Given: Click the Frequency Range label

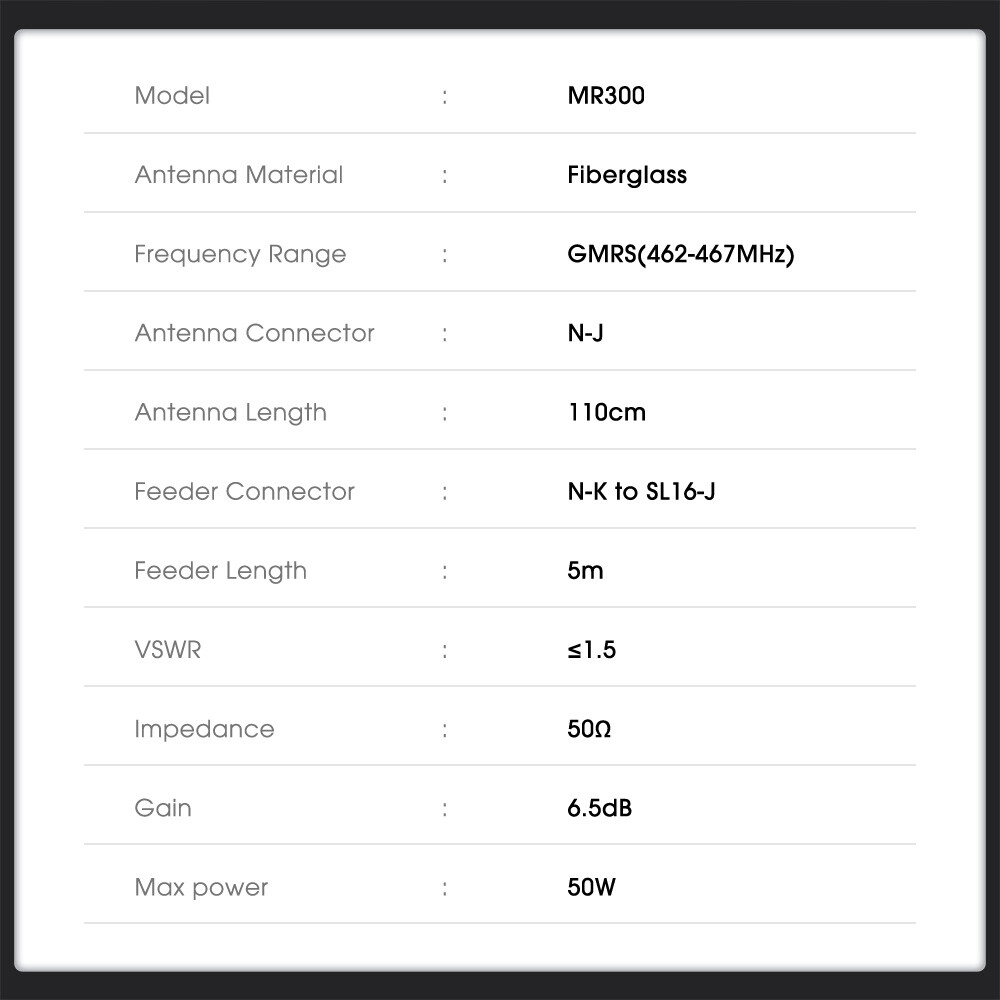Looking at the screenshot, I should [240, 254].
